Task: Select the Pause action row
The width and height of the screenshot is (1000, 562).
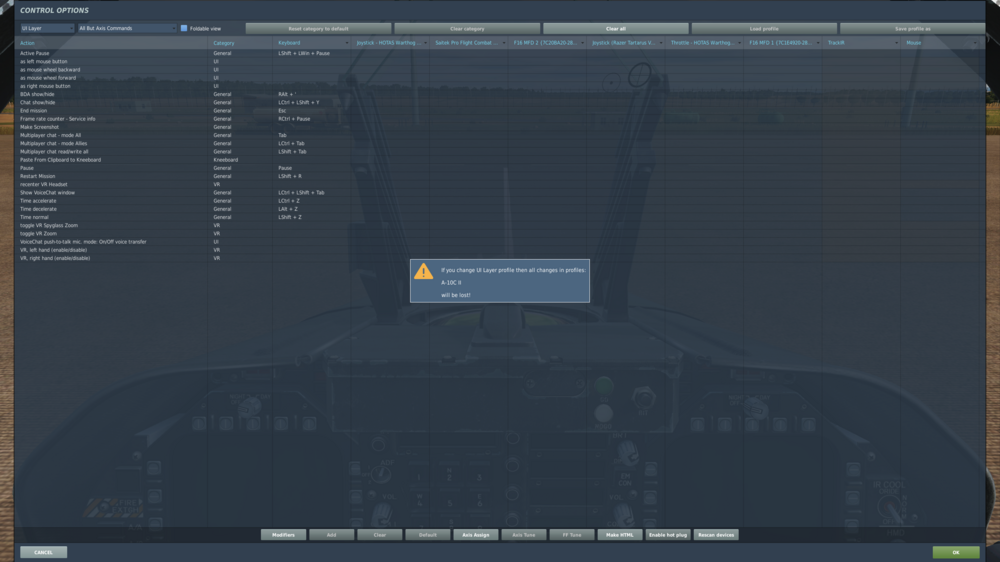Action: [499, 168]
